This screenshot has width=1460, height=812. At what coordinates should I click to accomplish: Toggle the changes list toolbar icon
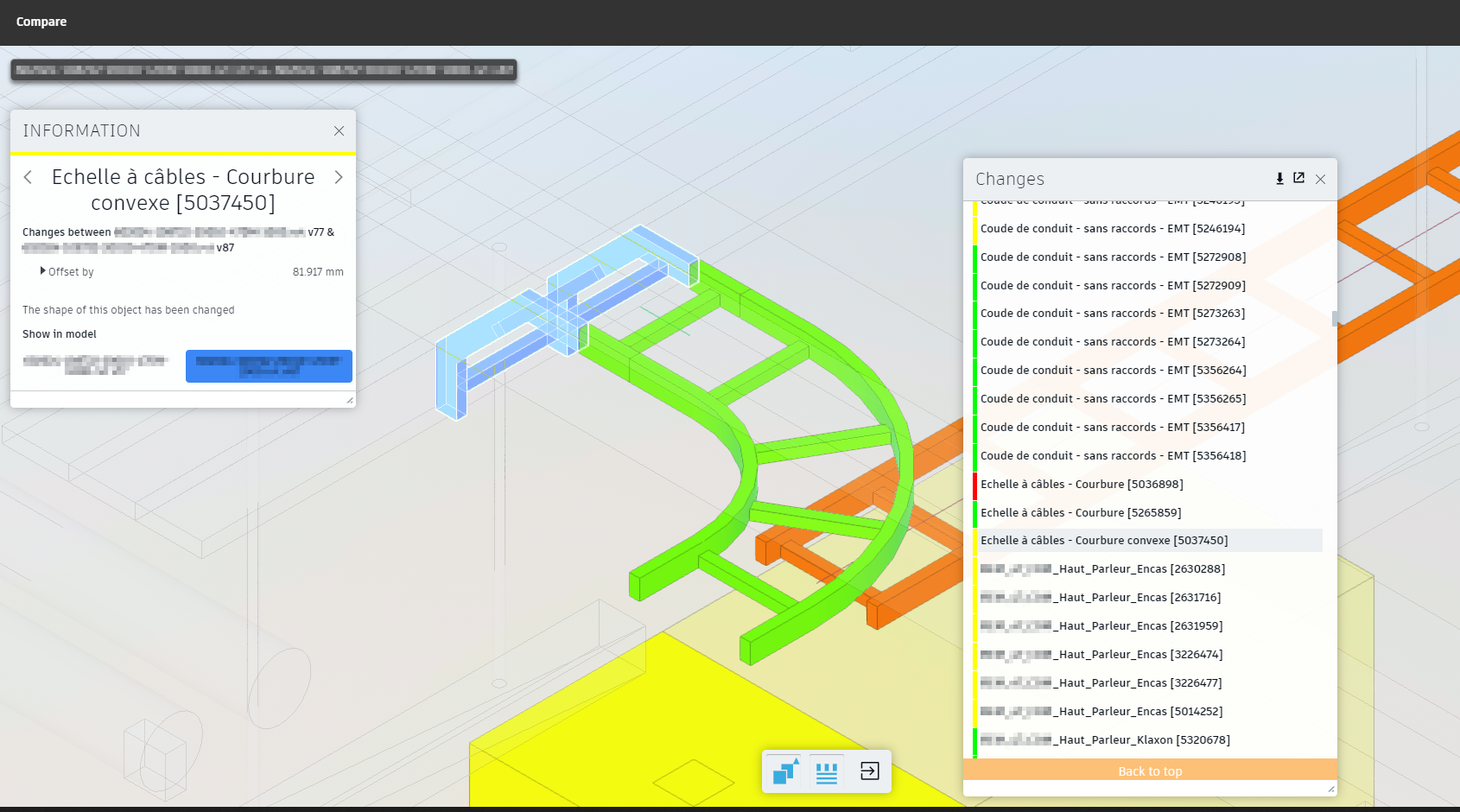coord(827,771)
